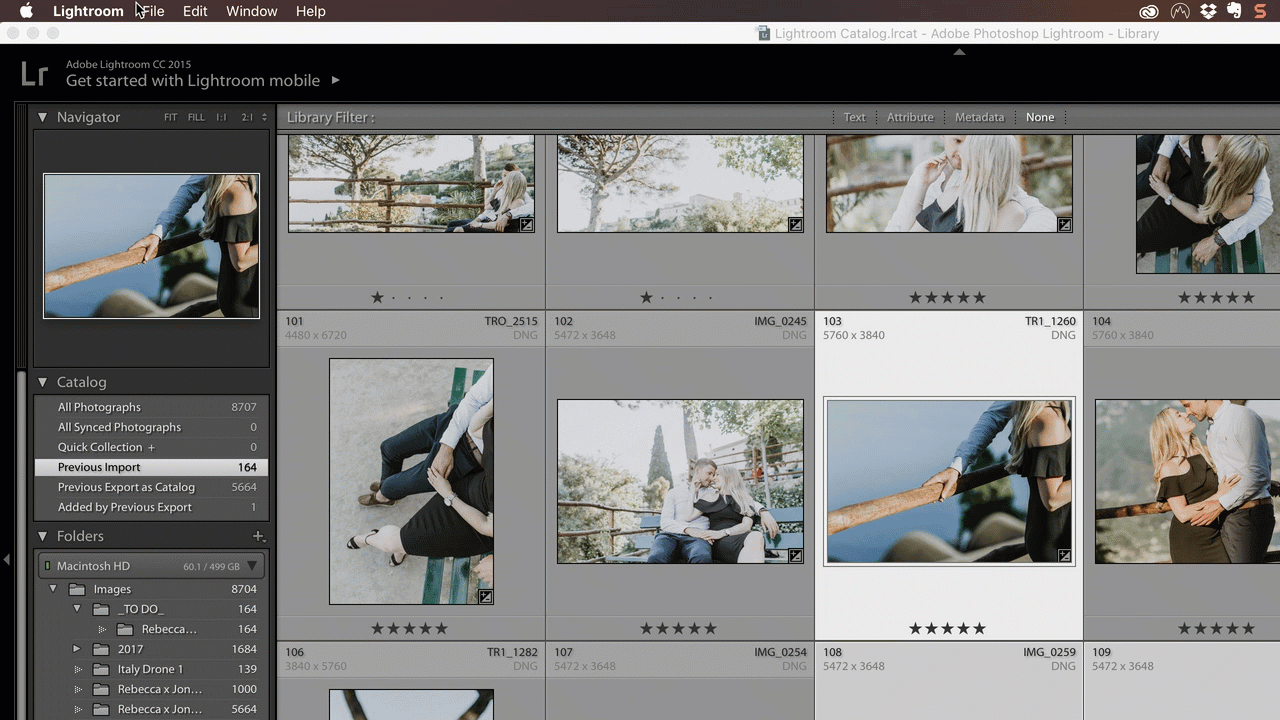Open the Lightroom application menu
Image resolution: width=1280 pixels, height=720 pixels.
coord(88,11)
